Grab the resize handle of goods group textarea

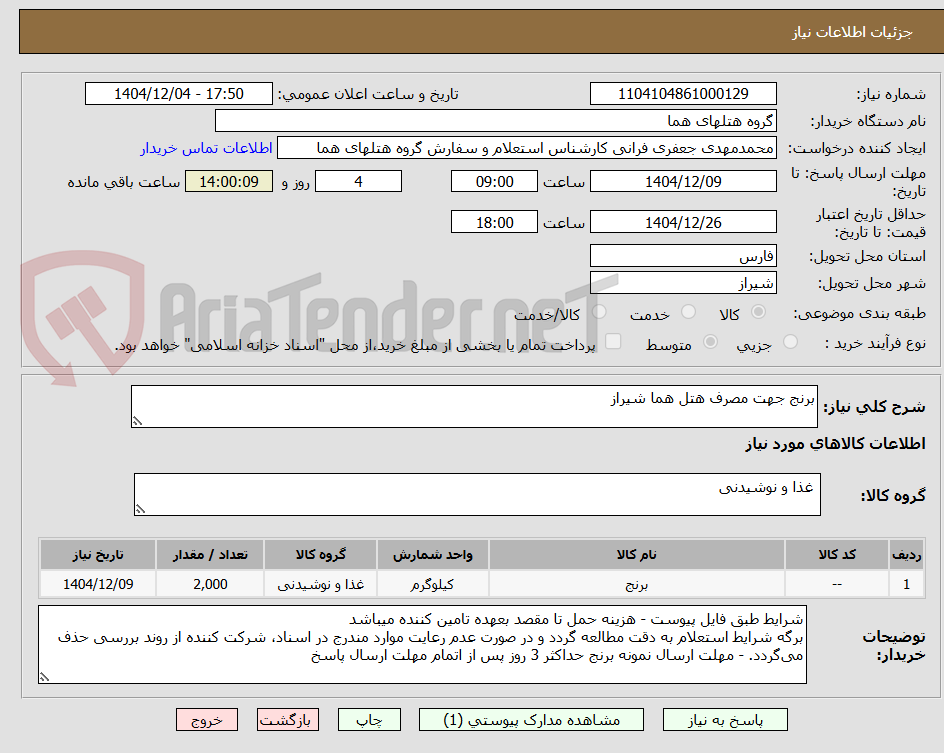[x=140, y=509]
